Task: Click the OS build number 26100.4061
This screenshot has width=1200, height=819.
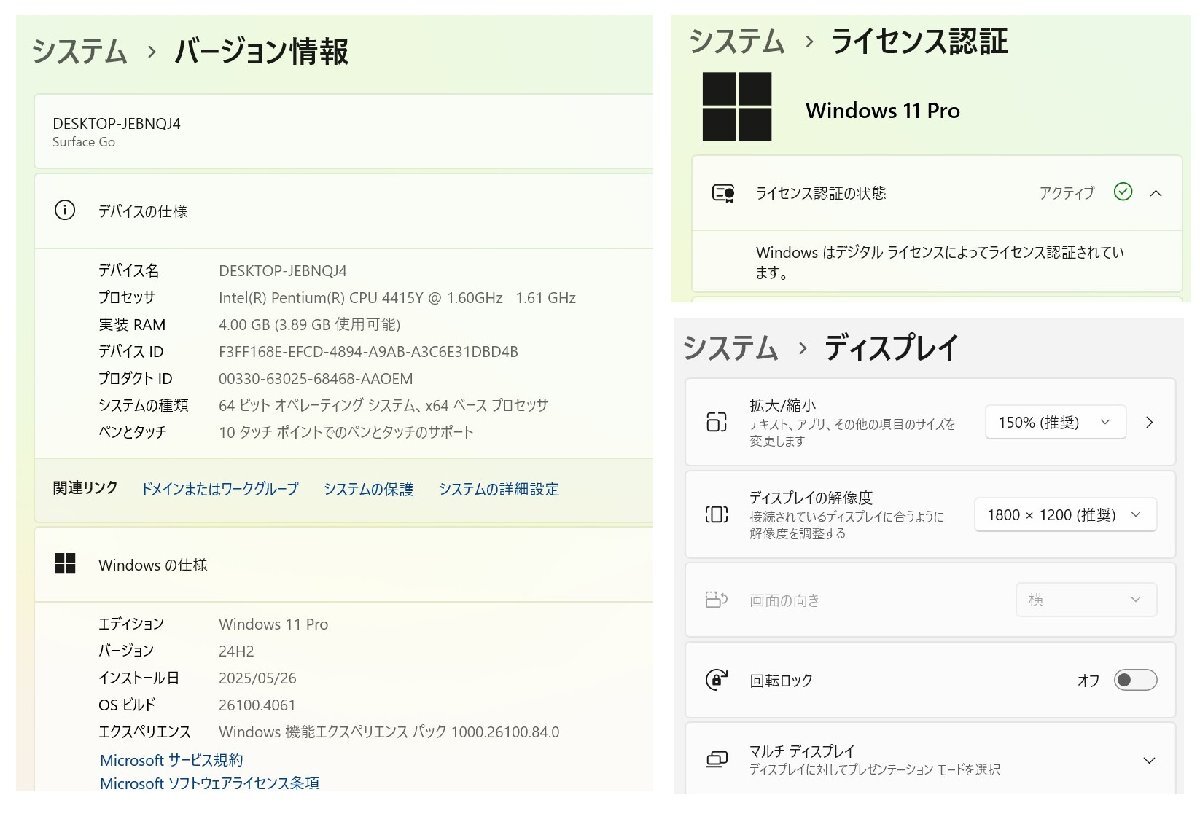Action: (x=257, y=705)
